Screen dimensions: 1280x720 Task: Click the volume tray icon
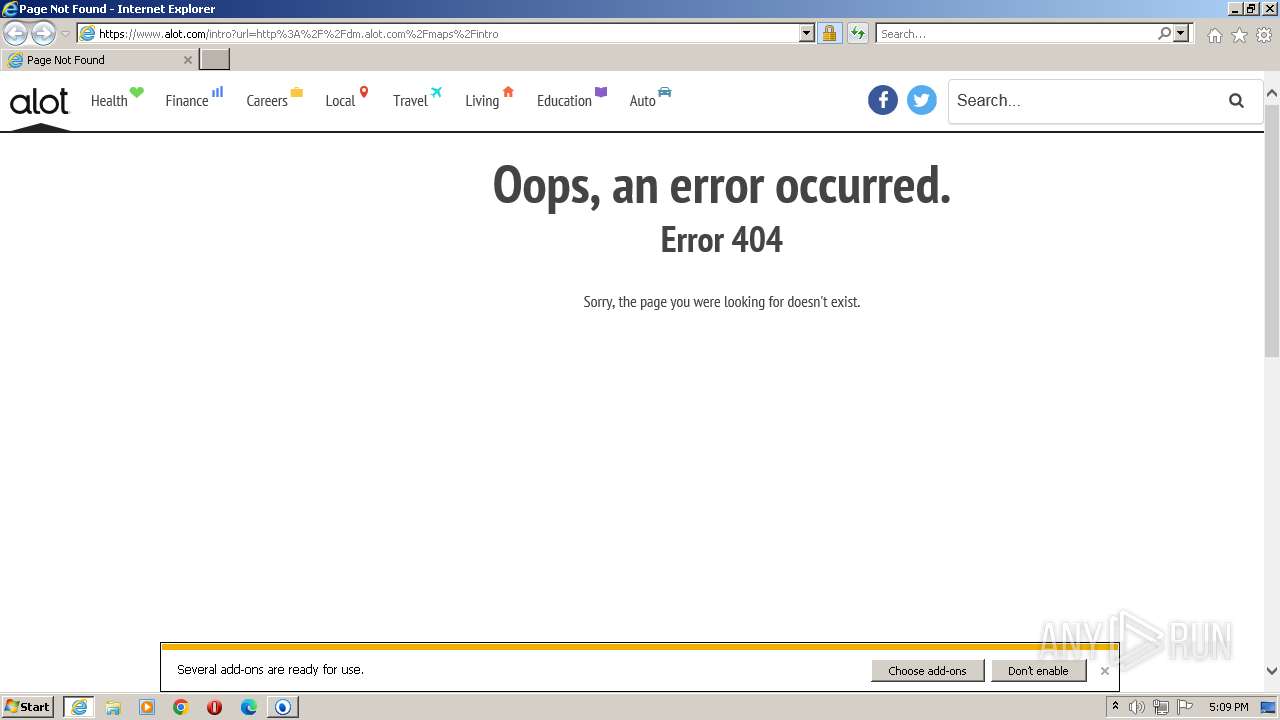[1137, 707]
